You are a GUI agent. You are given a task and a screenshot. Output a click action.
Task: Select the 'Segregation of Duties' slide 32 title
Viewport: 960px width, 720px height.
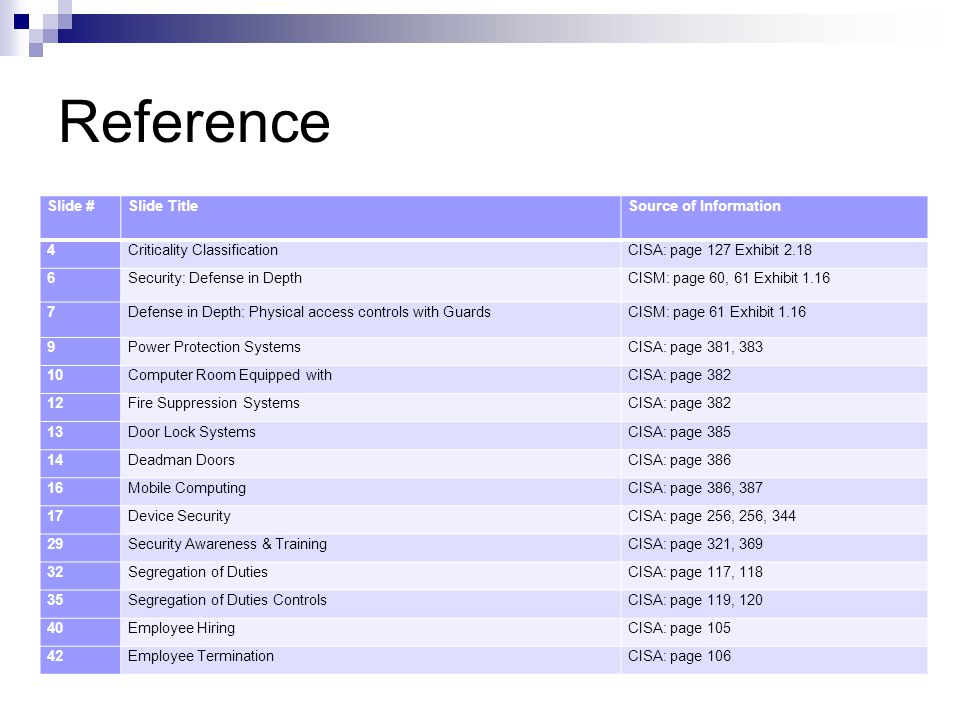(x=370, y=576)
